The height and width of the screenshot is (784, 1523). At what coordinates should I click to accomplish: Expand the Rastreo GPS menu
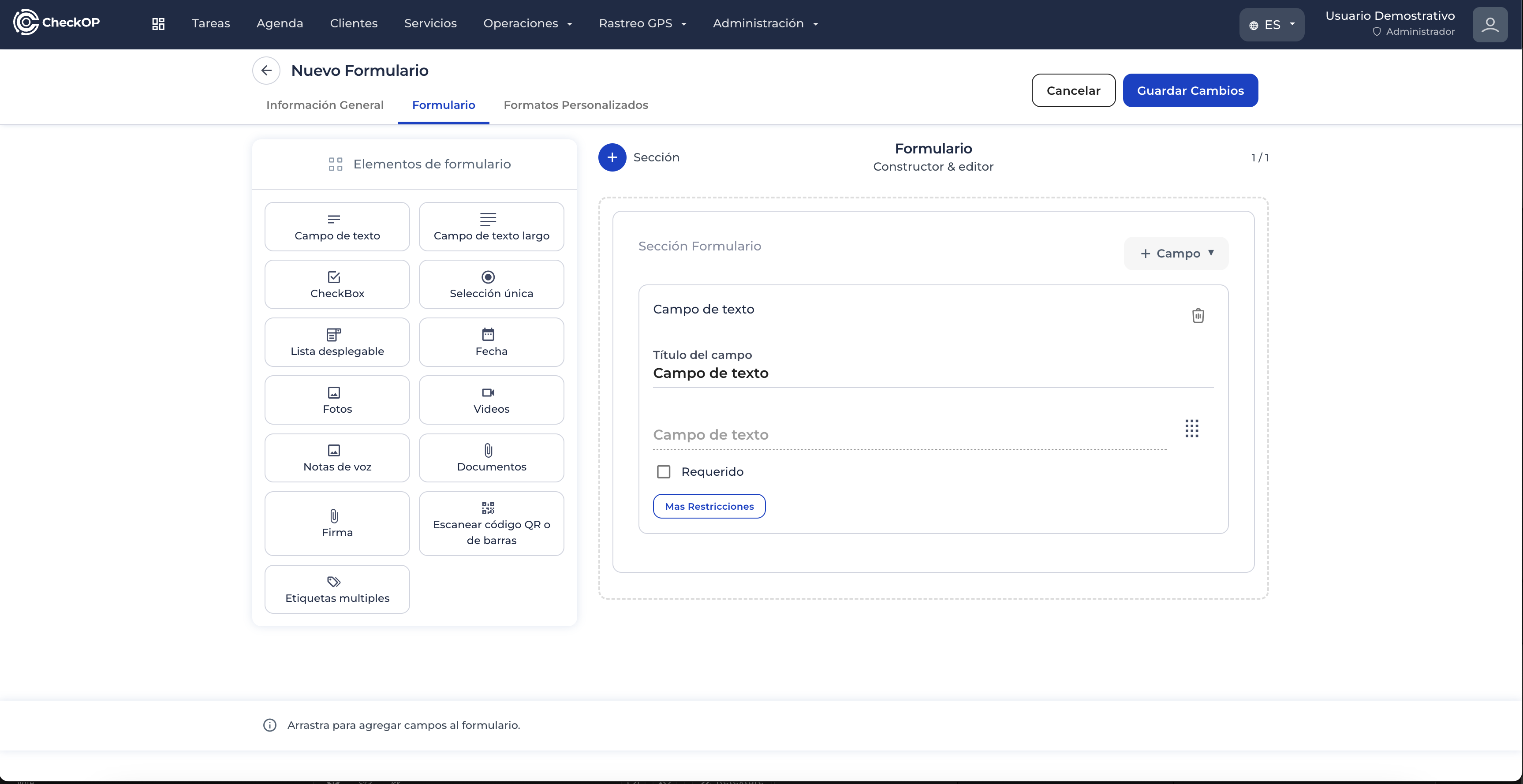pos(642,24)
